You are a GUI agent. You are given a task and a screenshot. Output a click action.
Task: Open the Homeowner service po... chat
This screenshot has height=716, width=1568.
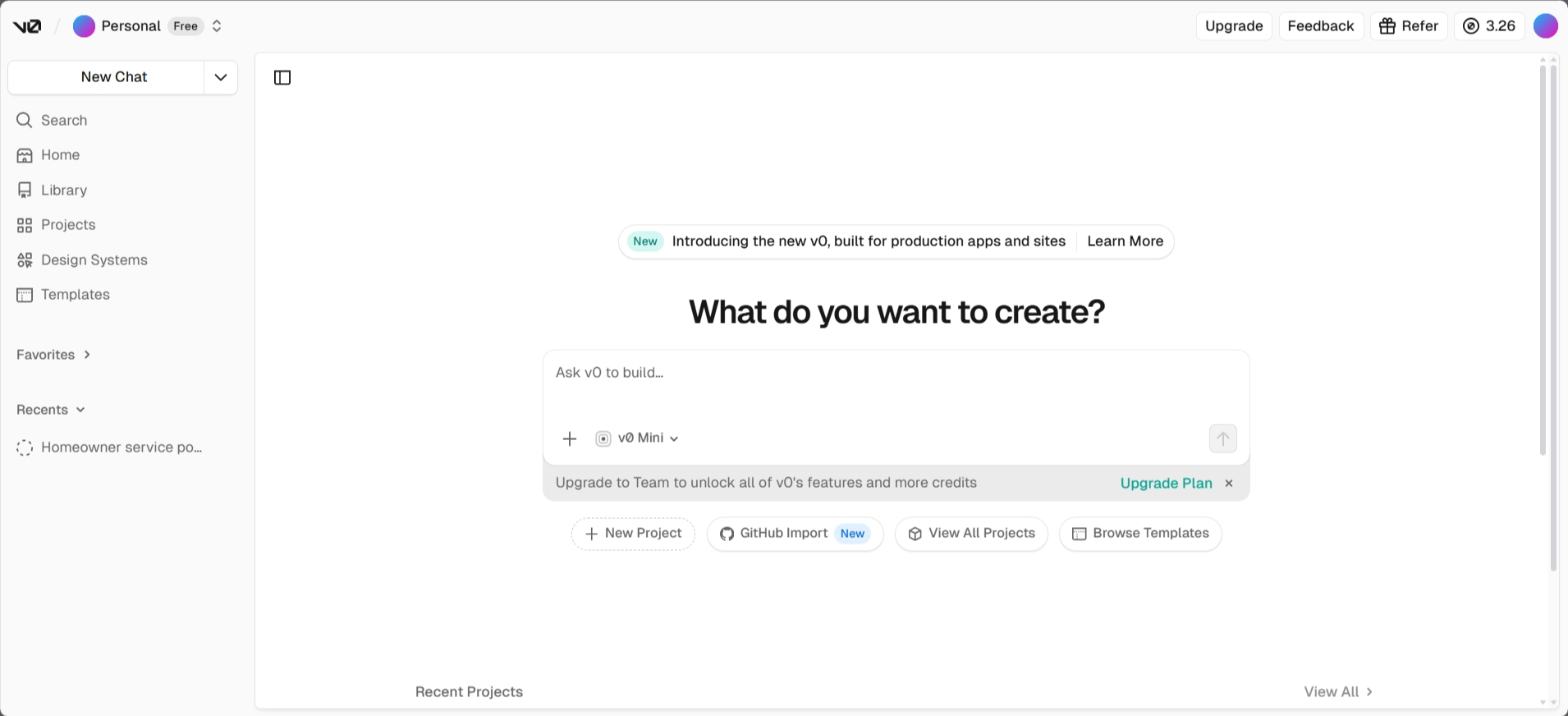click(x=123, y=447)
